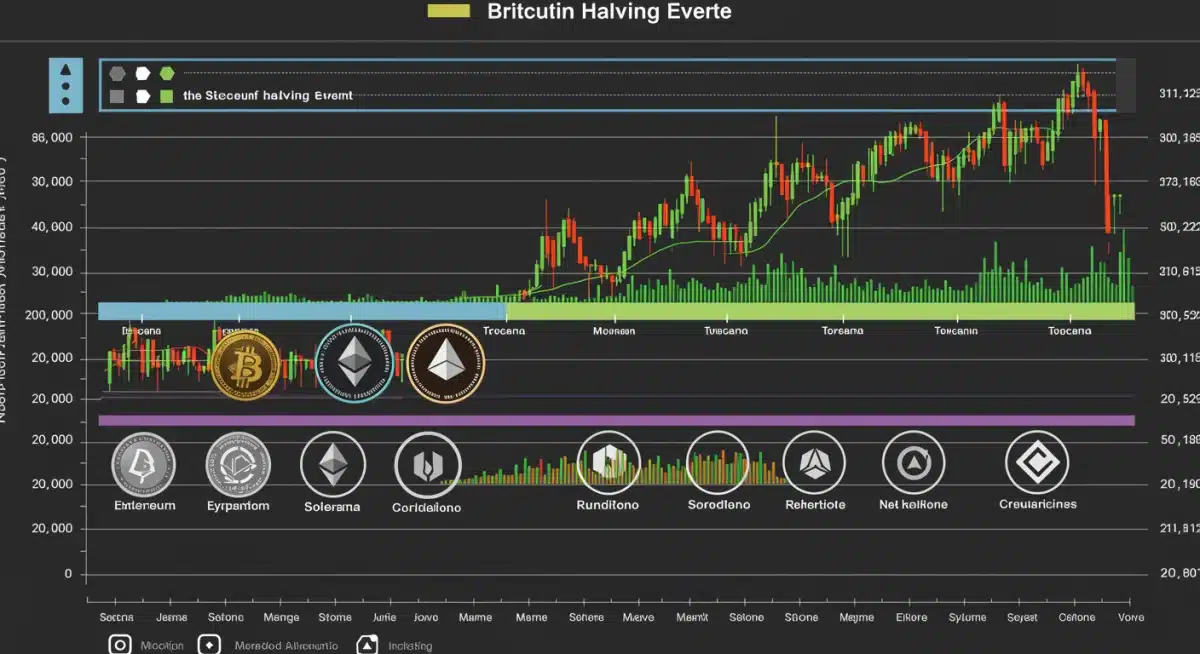Screen dimensions: 1200x654
Task: Select the Creularicines diamond icon
Action: (1036, 462)
